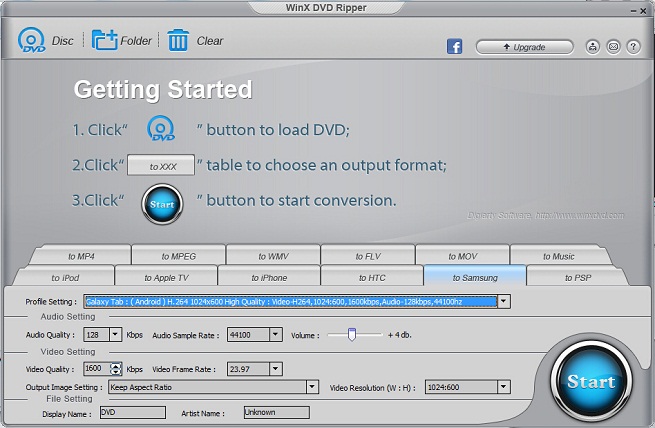Click the Clear label in toolbar
The height and width of the screenshot is (428, 655).
[x=210, y=41]
